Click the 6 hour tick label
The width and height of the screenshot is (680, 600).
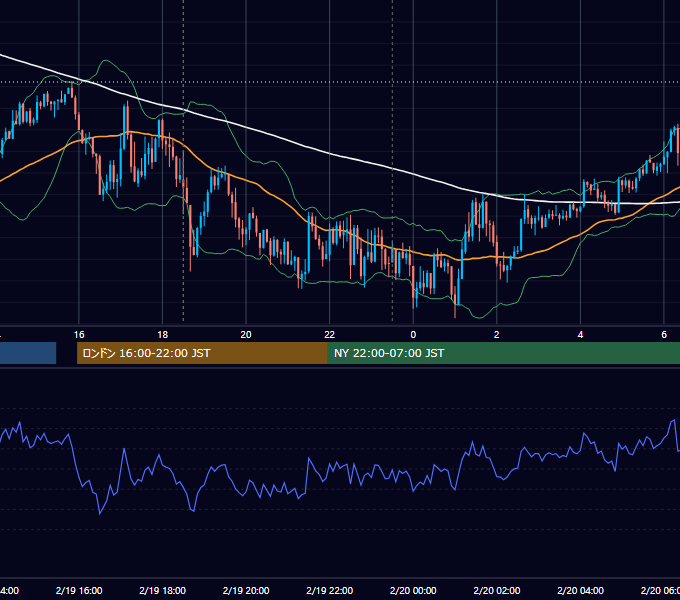click(x=664, y=335)
